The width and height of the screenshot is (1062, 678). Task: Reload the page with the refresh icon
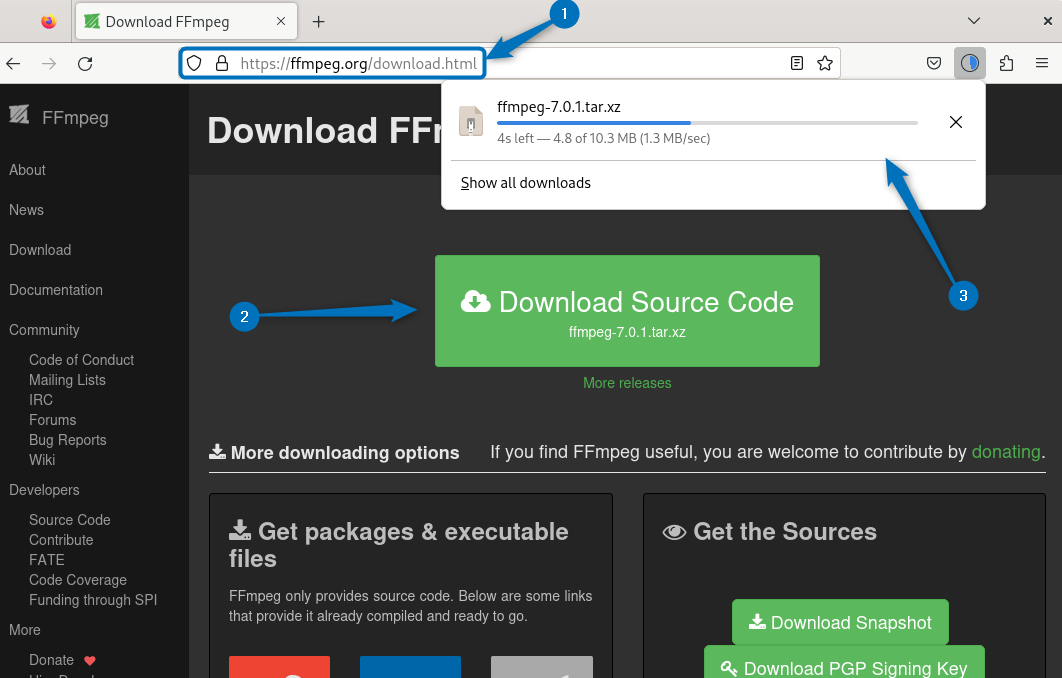(x=85, y=63)
